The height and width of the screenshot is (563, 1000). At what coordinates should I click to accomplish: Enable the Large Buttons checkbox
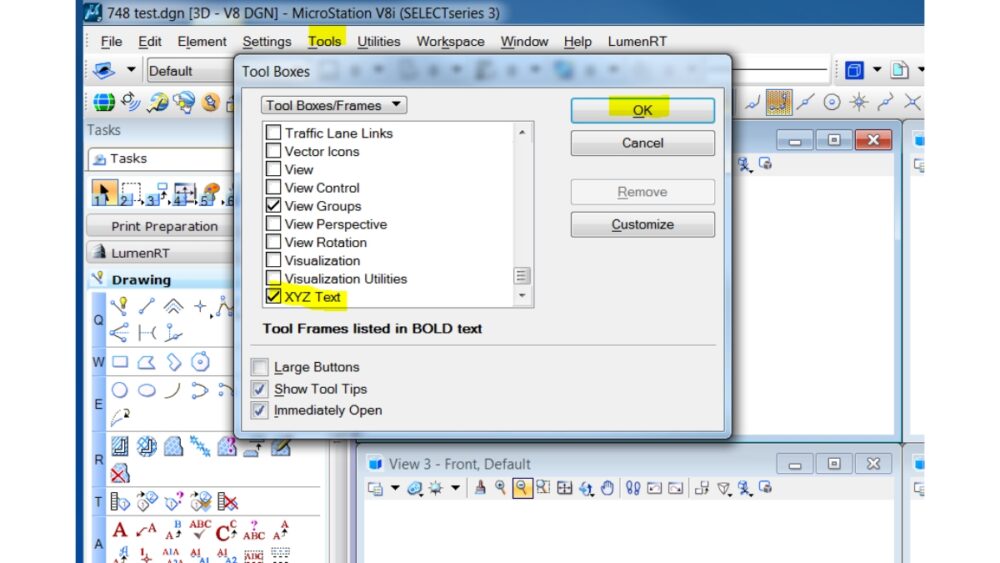(260, 367)
